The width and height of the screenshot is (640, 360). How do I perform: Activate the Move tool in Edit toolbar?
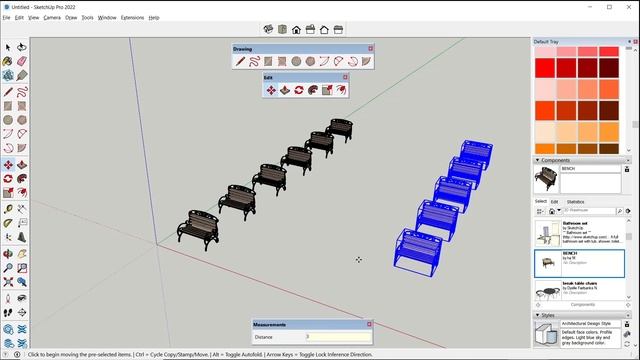[x=271, y=90]
